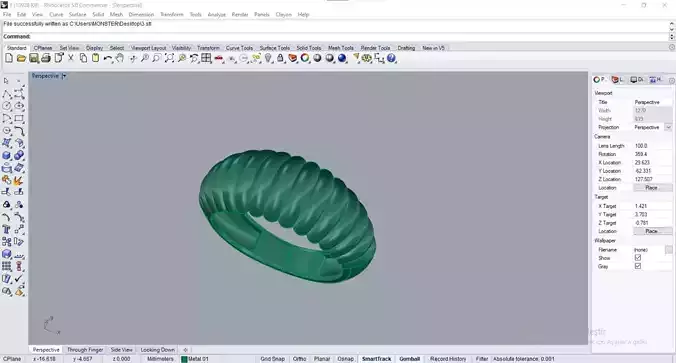The image size is (676, 363).
Task: Switch to the Mesh Tools toolbar tab
Action: point(341,48)
